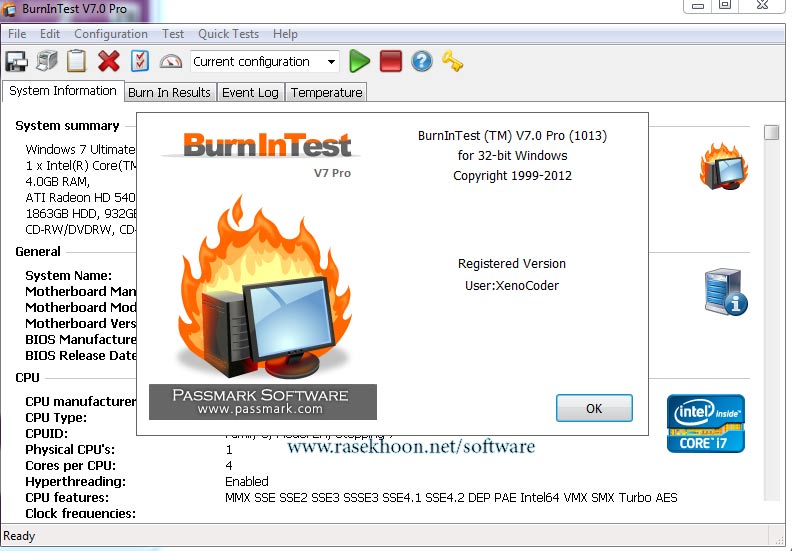Click the 'User:XenoCoder' text in dialog
This screenshot has height=551, width=792.
tap(512, 285)
